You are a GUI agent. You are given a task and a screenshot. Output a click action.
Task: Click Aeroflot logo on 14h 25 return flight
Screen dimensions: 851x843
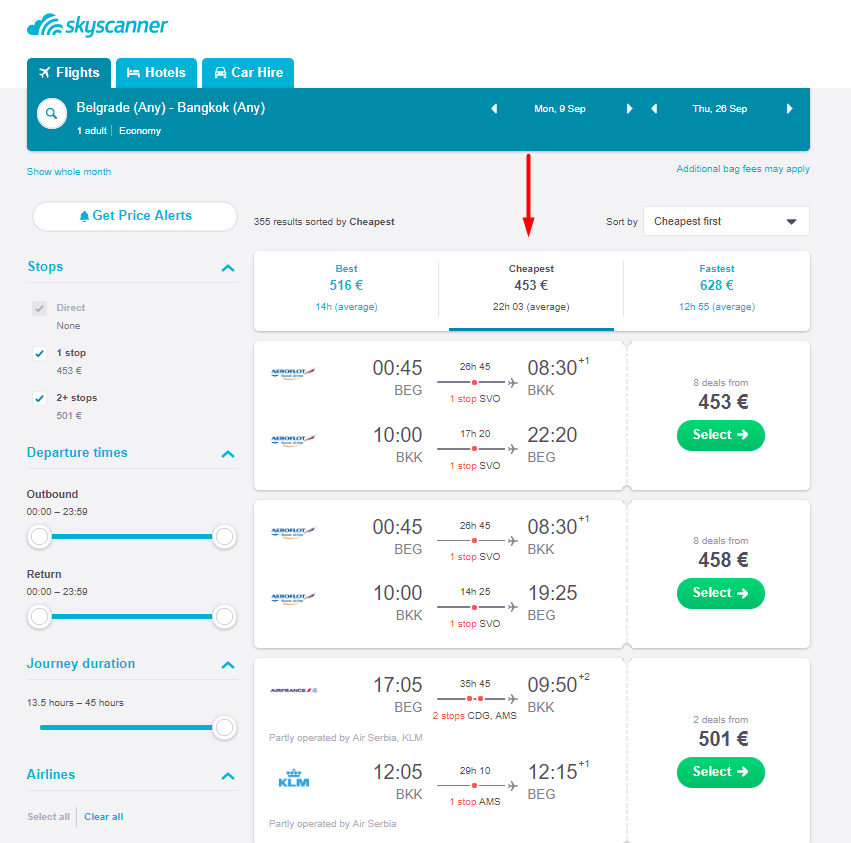point(293,598)
